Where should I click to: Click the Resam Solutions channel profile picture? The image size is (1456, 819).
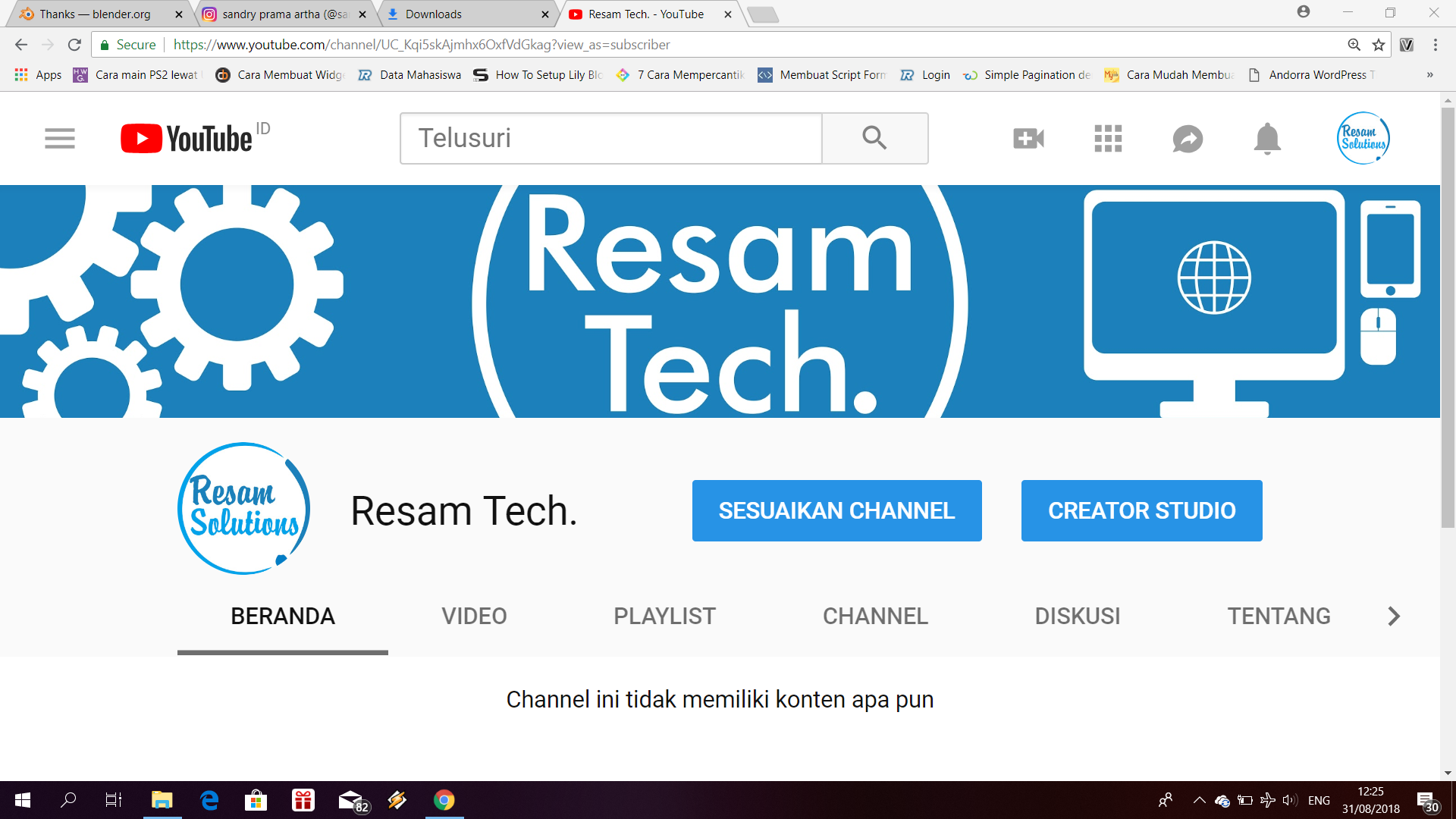(243, 509)
